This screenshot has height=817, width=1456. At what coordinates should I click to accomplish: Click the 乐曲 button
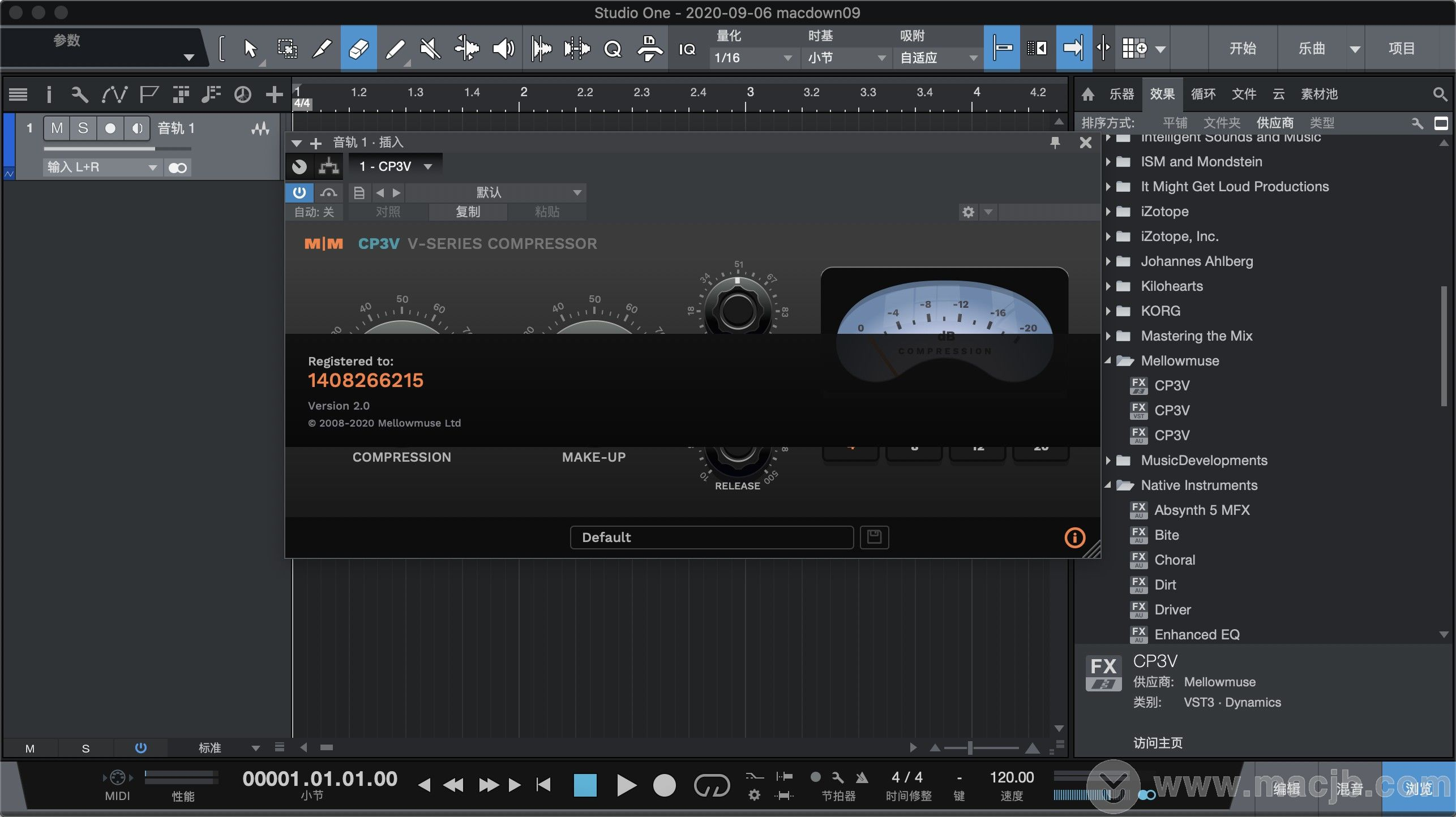(1312, 49)
